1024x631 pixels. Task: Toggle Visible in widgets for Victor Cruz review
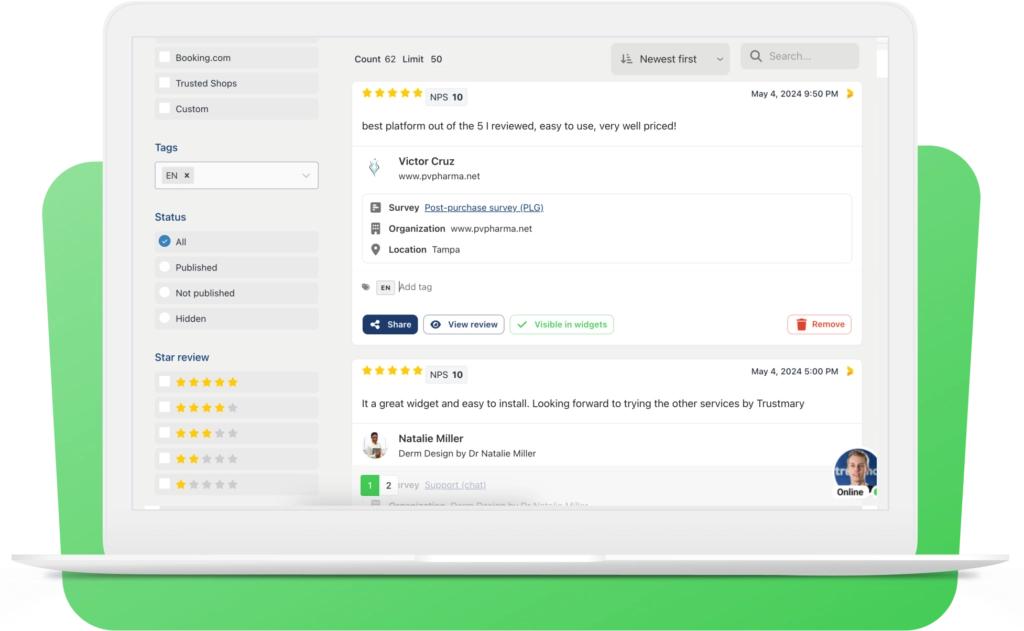(562, 325)
